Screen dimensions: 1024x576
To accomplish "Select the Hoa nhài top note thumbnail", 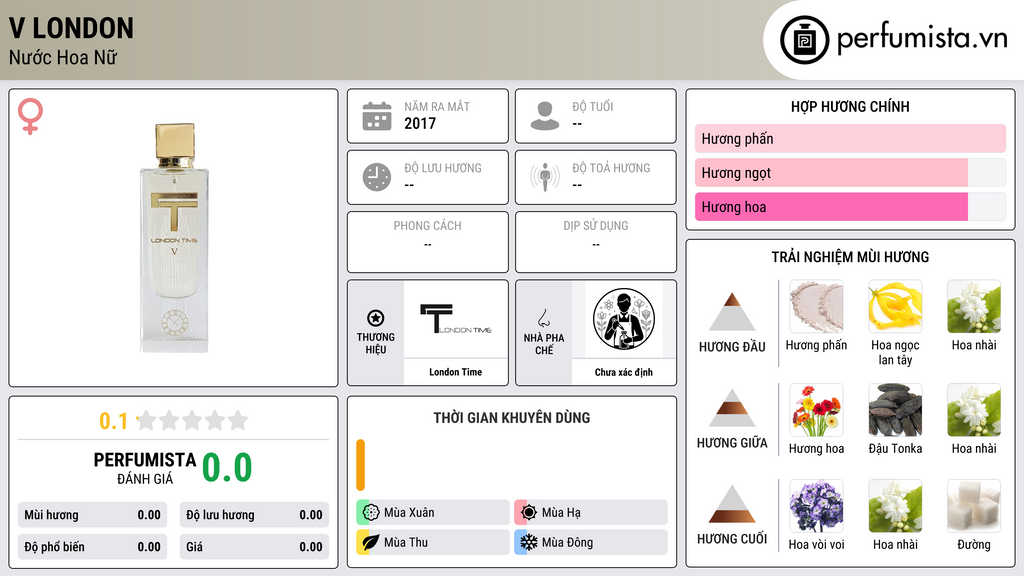I will click(x=974, y=306).
